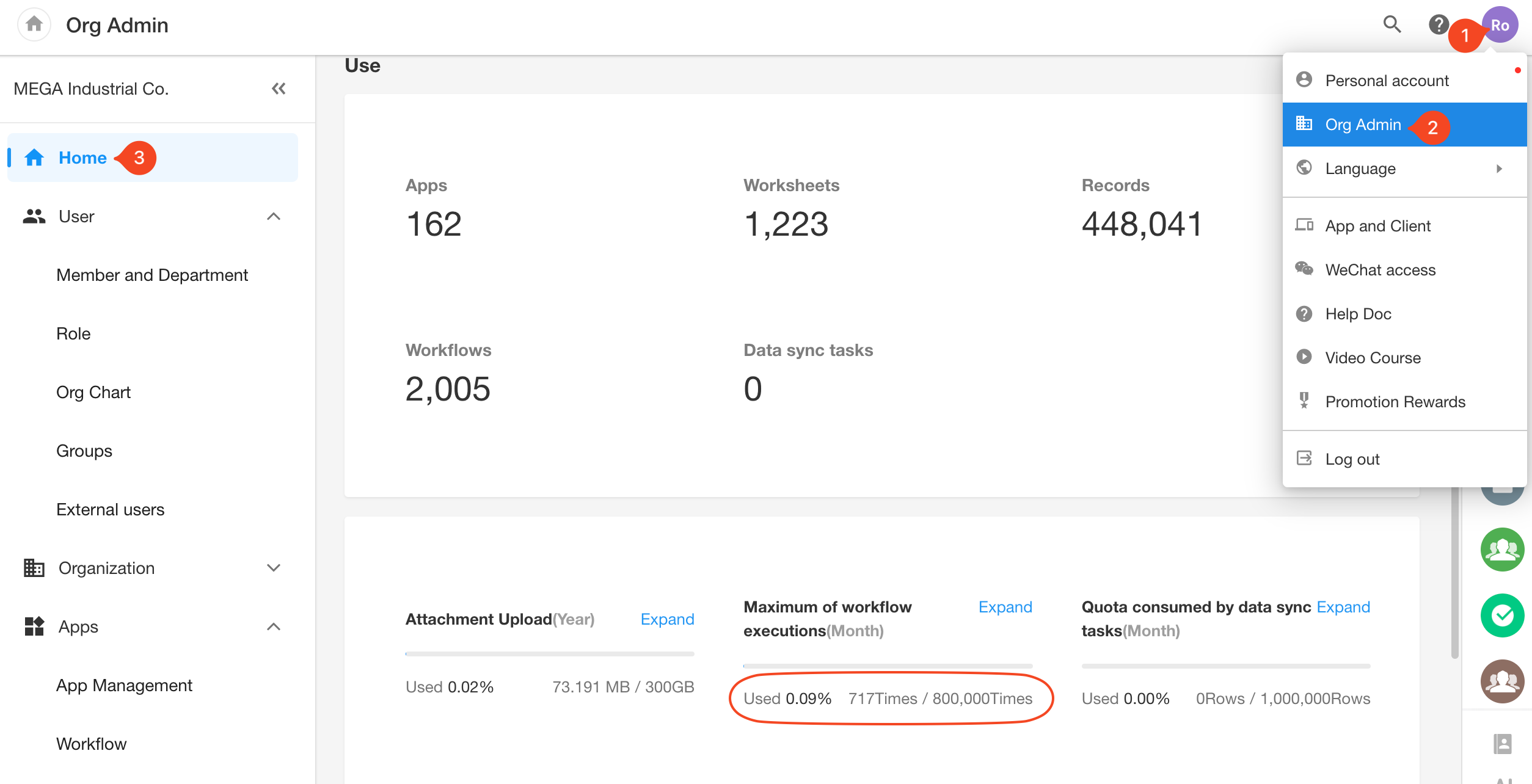This screenshot has height=784, width=1532.
Task: Open the search magnifier icon
Action: [1392, 24]
